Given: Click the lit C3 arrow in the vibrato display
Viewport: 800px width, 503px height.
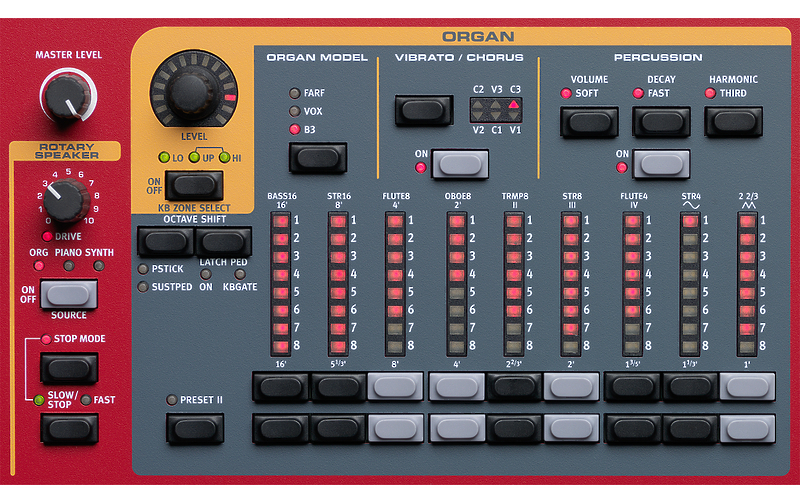Looking at the screenshot, I should click(x=514, y=105).
